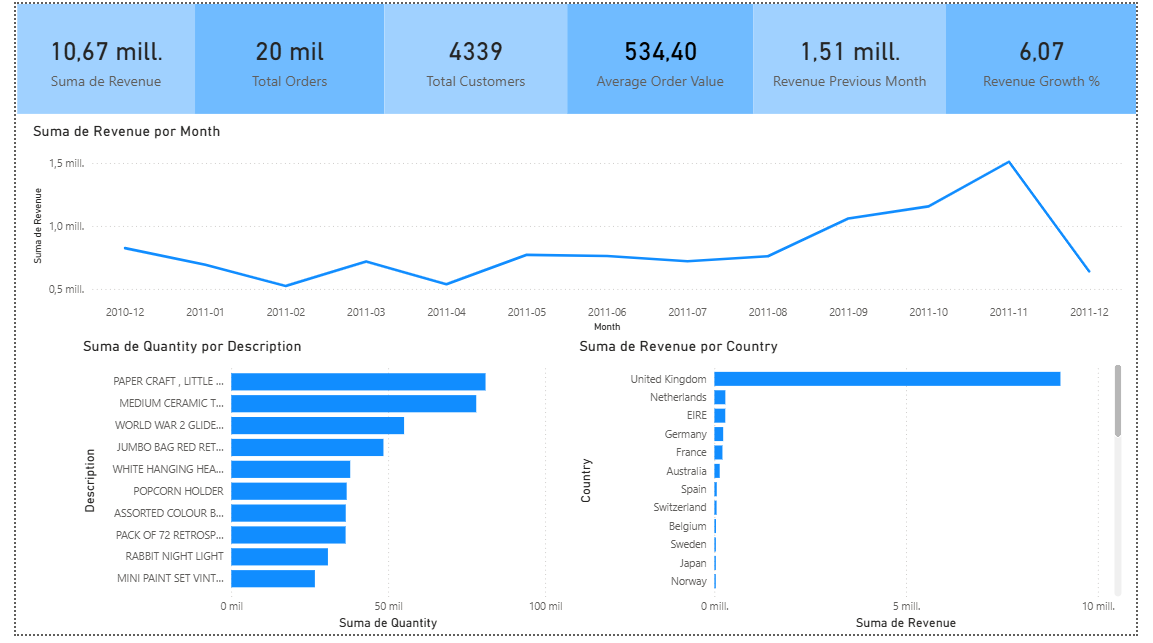The image size is (1153, 643).
Task: Click the Switzerland country label
Action: tap(679, 508)
